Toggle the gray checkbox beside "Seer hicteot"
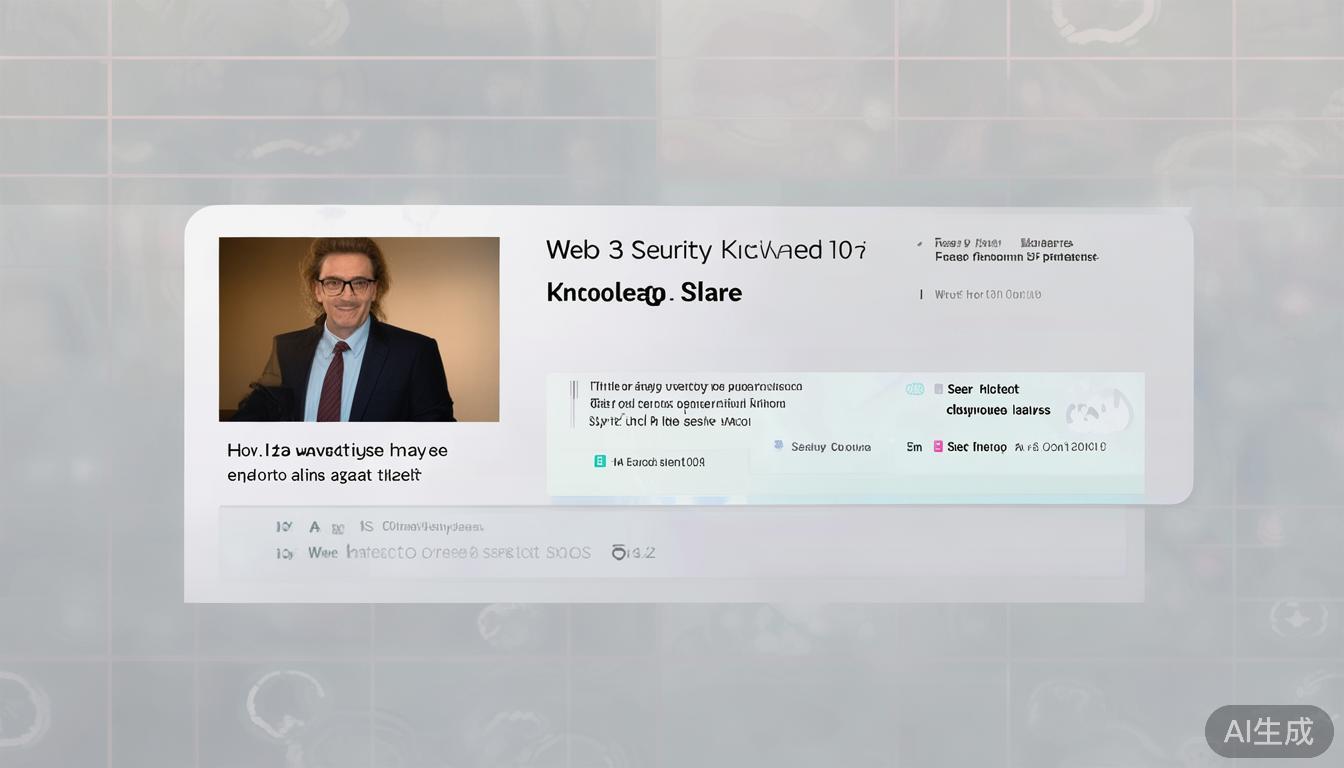1344x768 pixels. (938, 389)
